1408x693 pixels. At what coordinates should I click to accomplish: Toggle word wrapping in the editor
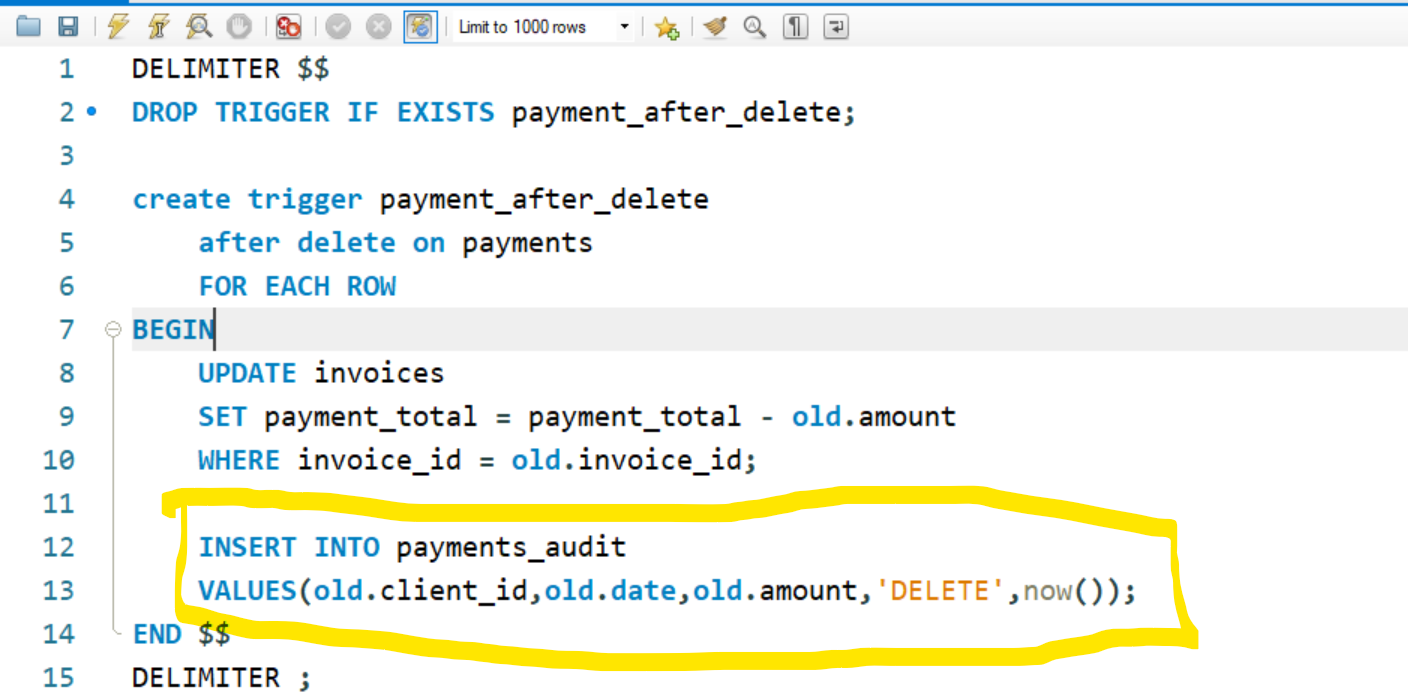coord(836,27)
